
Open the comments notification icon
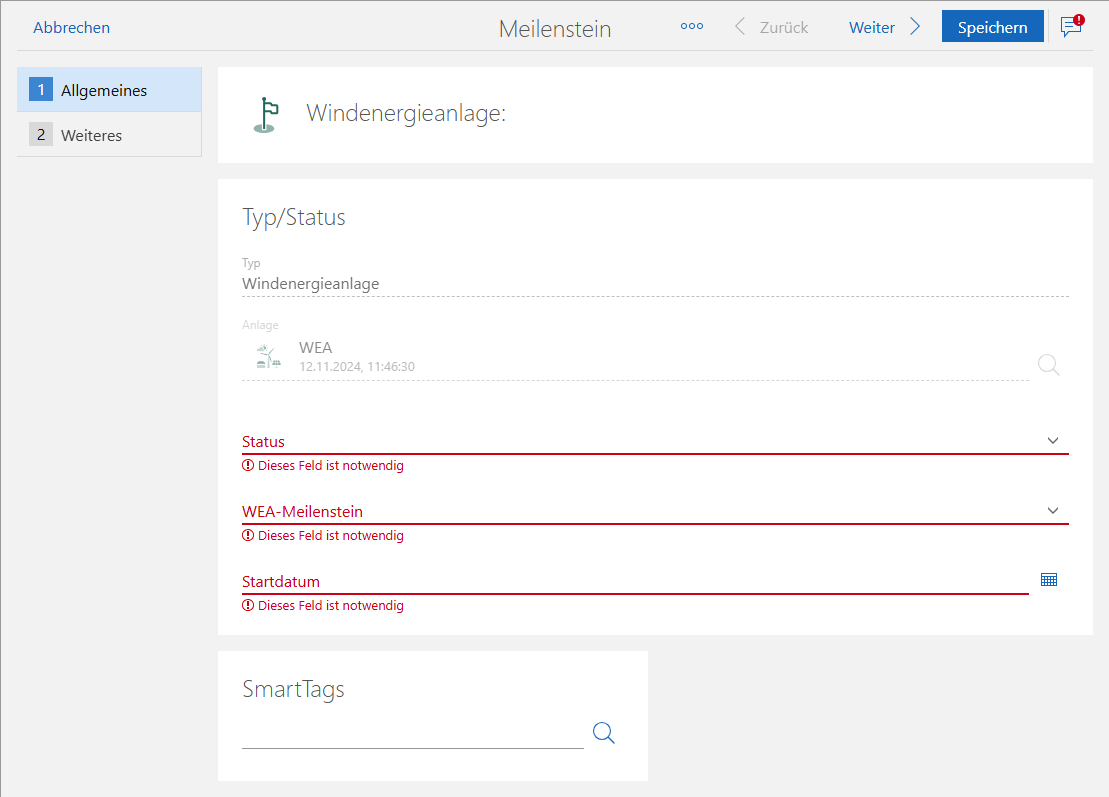(x=1071, y=27)
